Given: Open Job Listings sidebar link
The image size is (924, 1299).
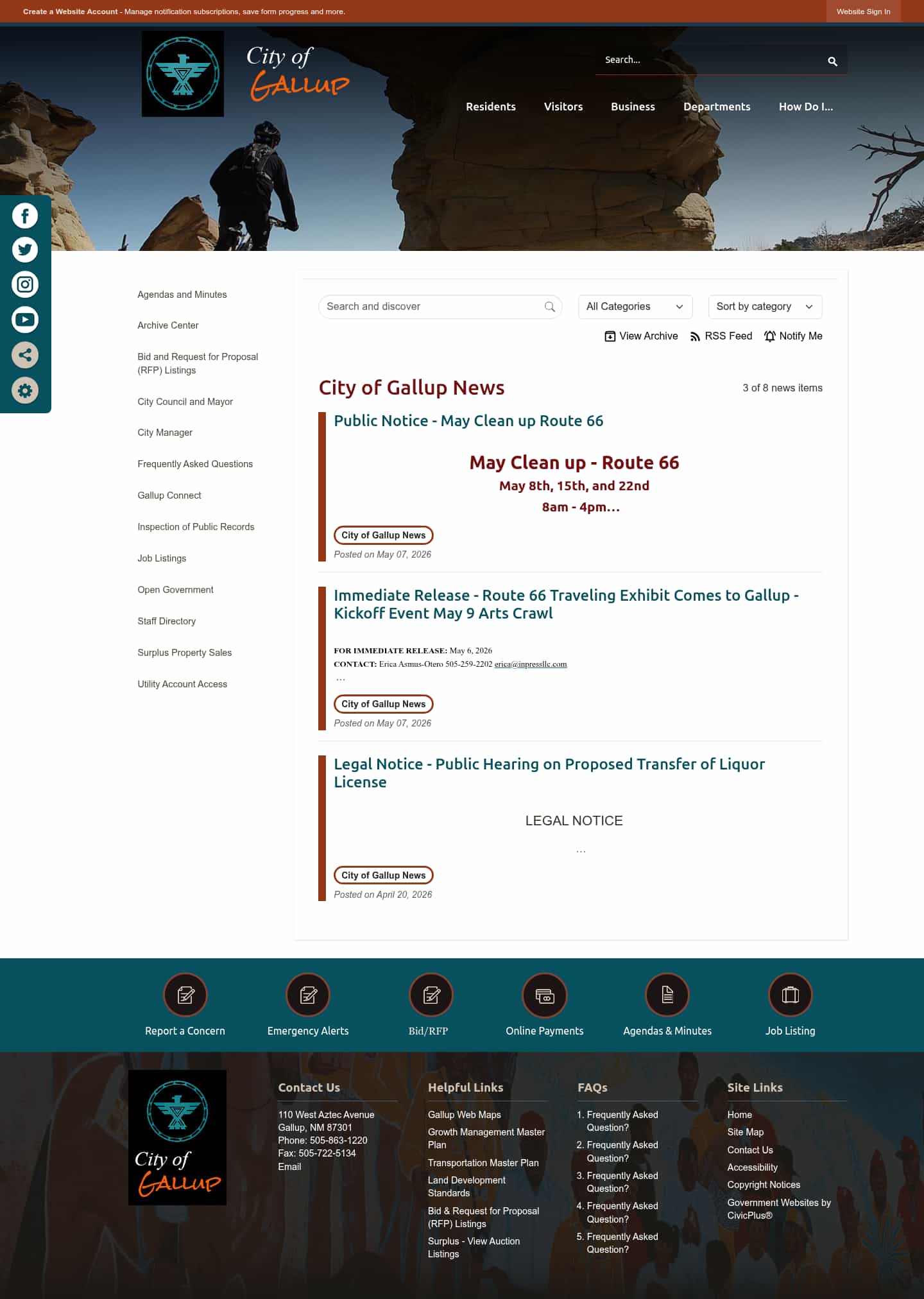Looking at the screenshot, I should pos(162,558).
